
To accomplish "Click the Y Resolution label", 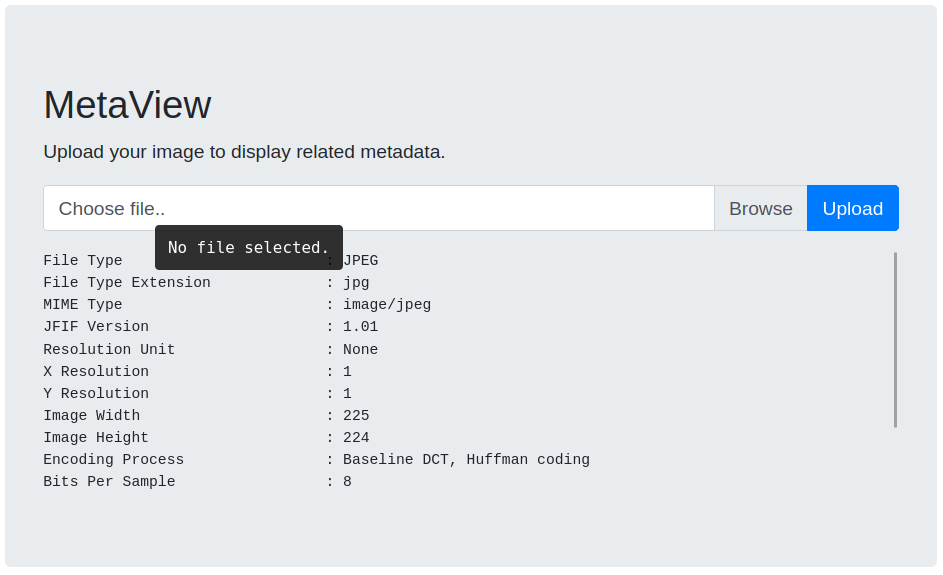I will point(96,394).
